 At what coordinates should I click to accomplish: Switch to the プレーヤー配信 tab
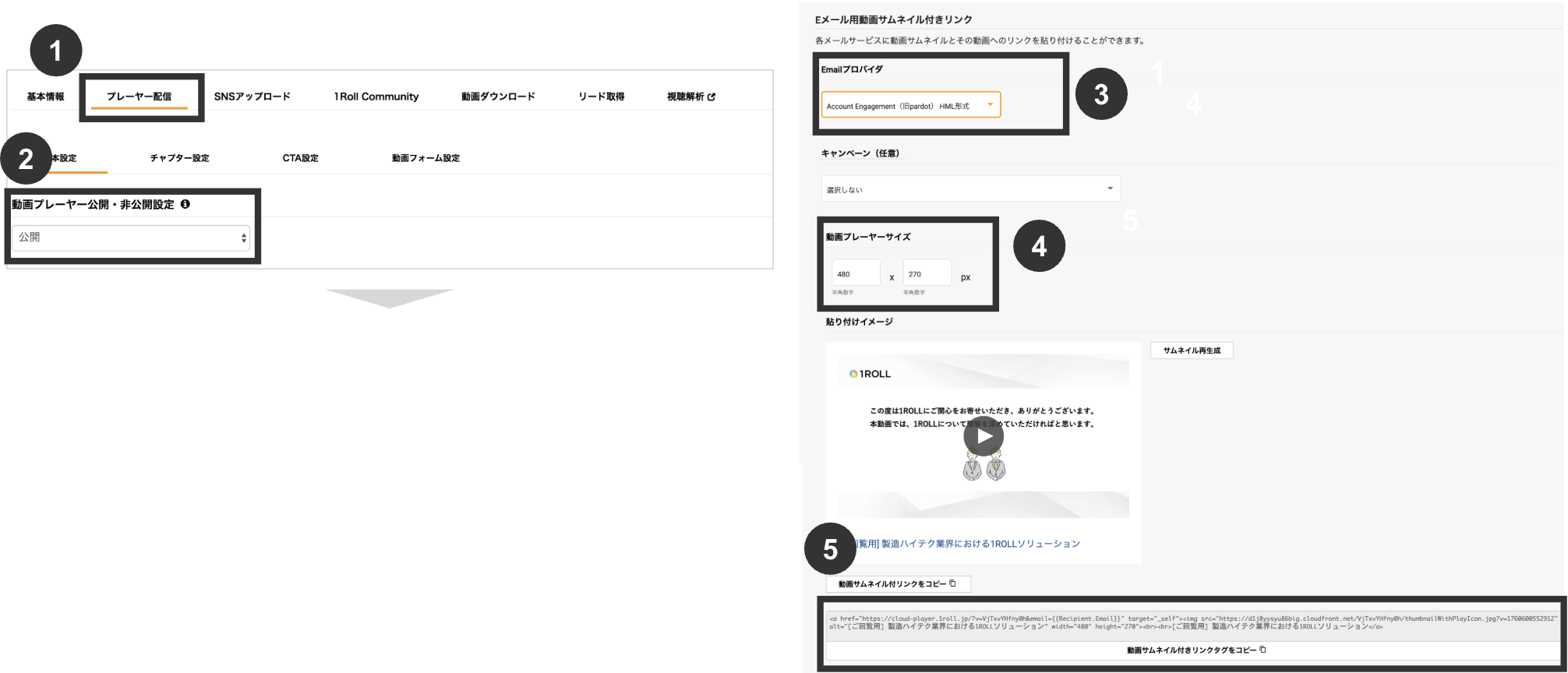(139, 97)
